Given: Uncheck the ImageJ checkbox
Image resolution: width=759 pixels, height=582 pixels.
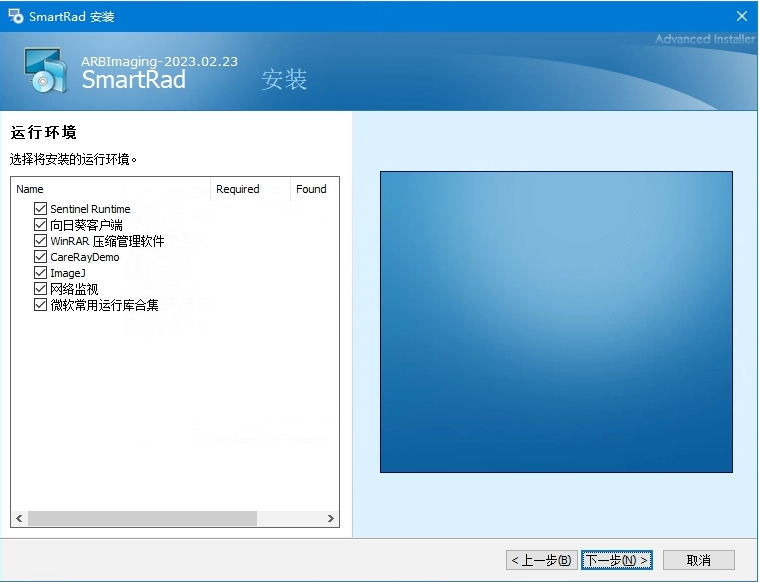Looking at the screenshot, I should (x=41, y=273).
